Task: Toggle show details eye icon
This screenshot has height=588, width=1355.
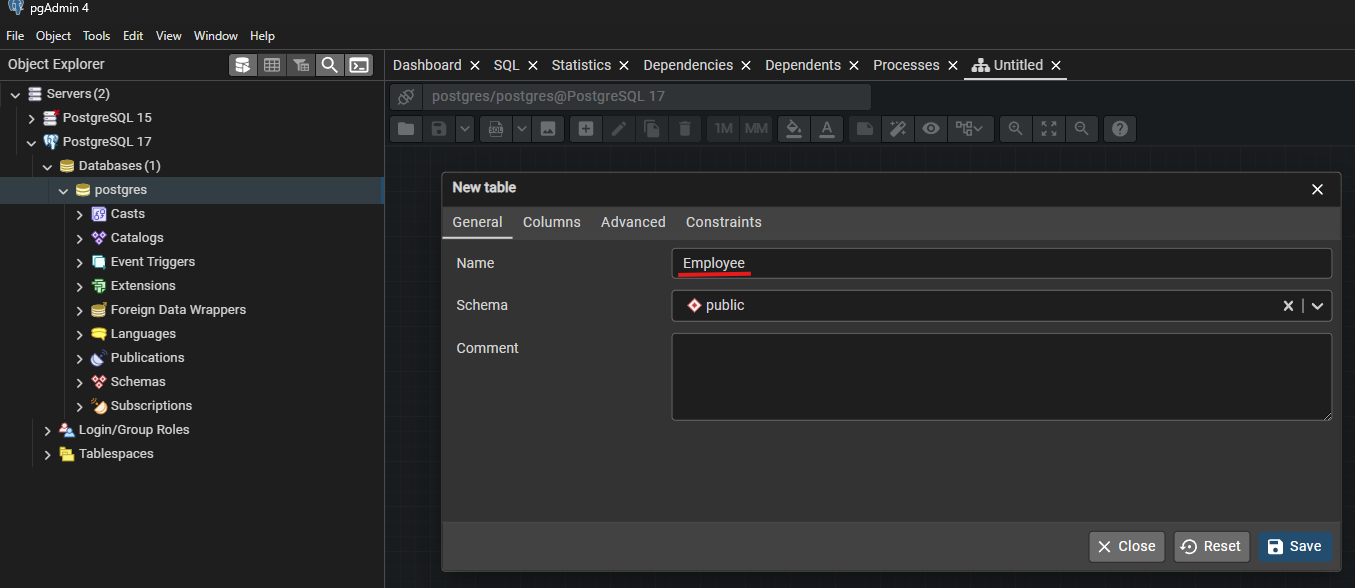Action: tap(931, 129)
